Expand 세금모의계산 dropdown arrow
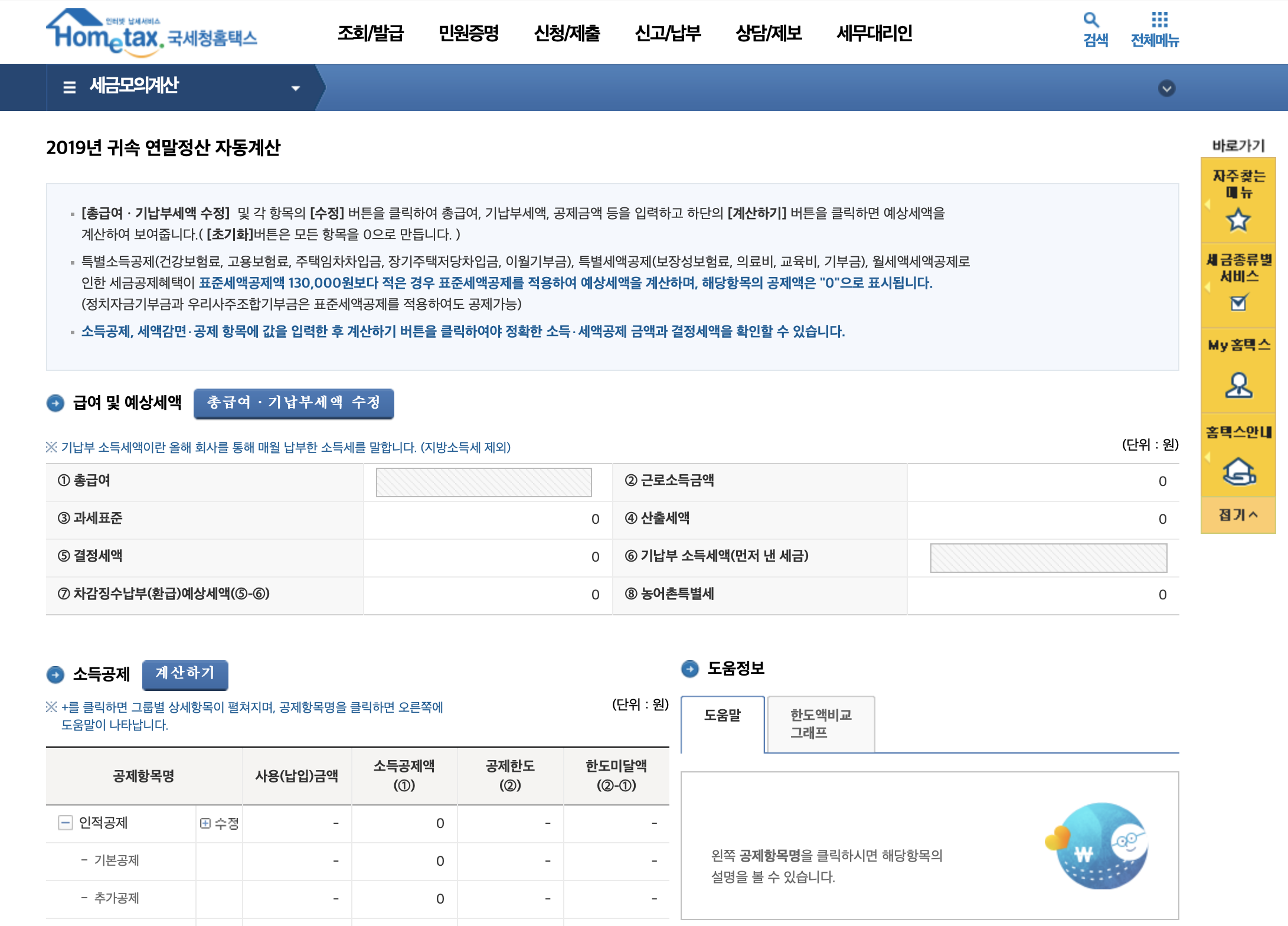This screenshot has height=926, width=1288. [296, 88]
